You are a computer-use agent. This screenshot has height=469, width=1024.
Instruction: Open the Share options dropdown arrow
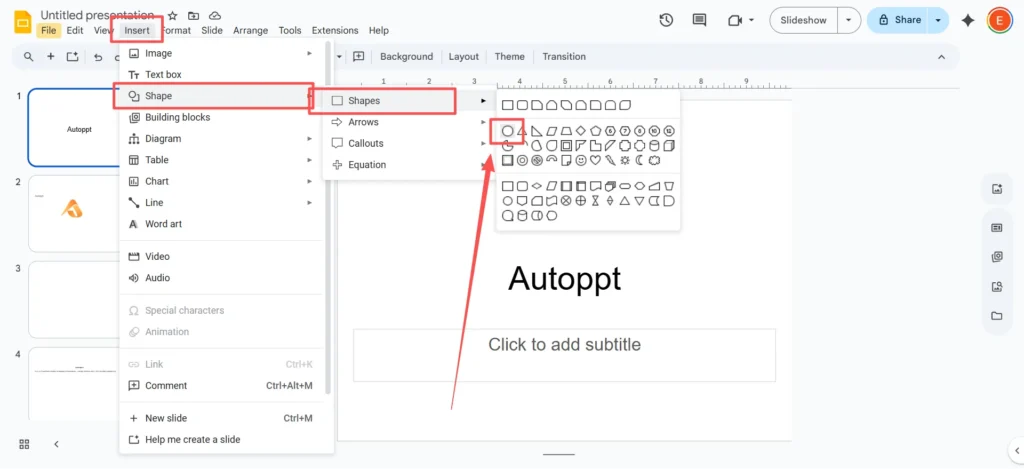click(x=938, y=20)
